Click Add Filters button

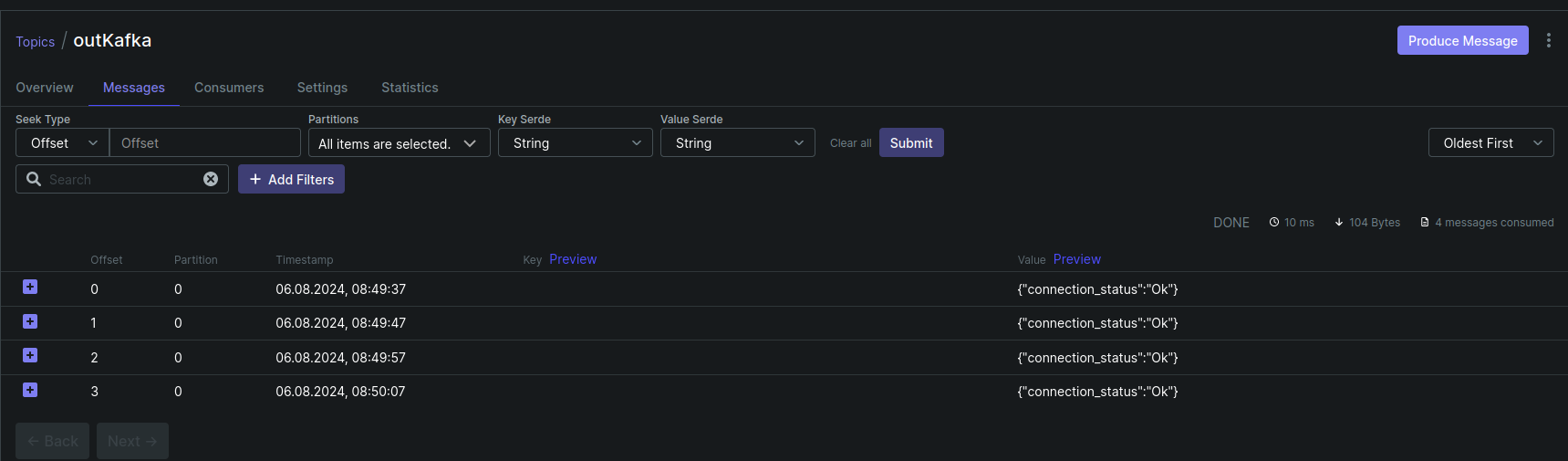click(x=291, y=179)
